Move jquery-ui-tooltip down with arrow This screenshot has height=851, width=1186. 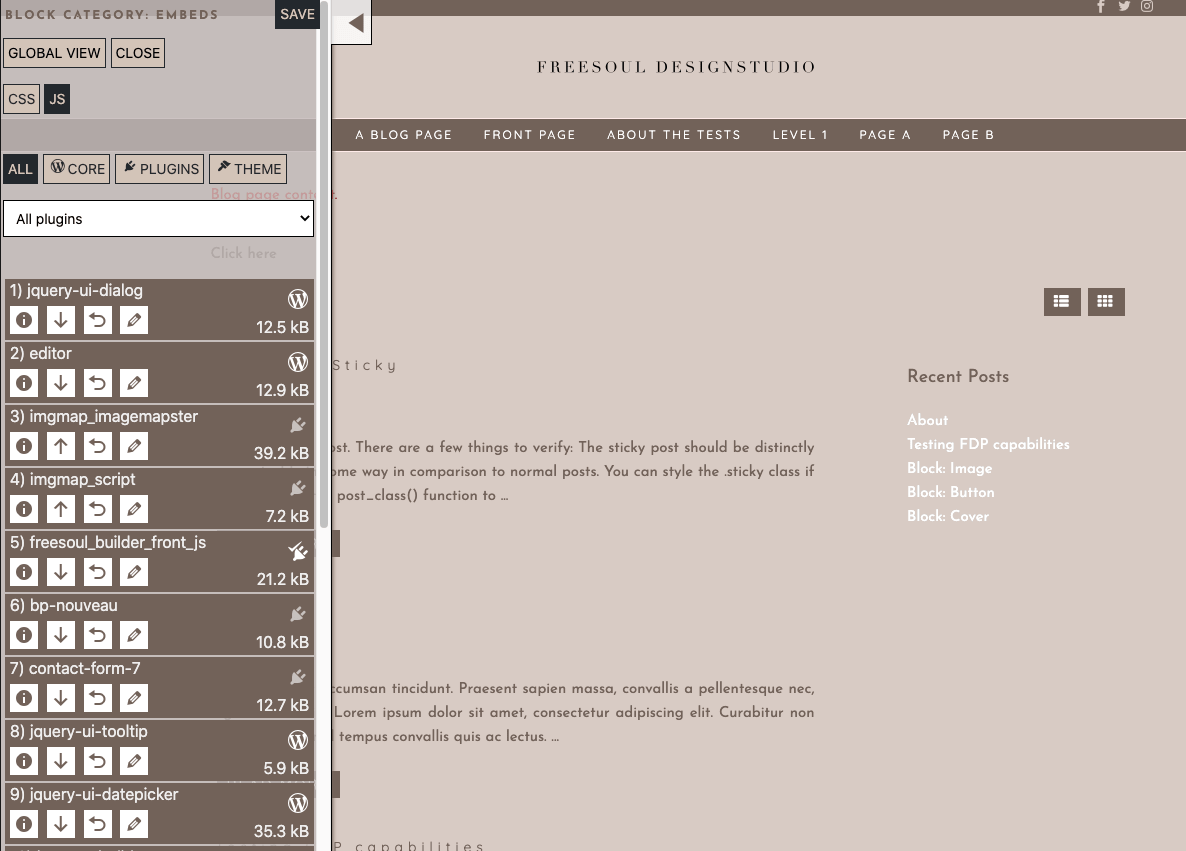[x=61, y=761]
